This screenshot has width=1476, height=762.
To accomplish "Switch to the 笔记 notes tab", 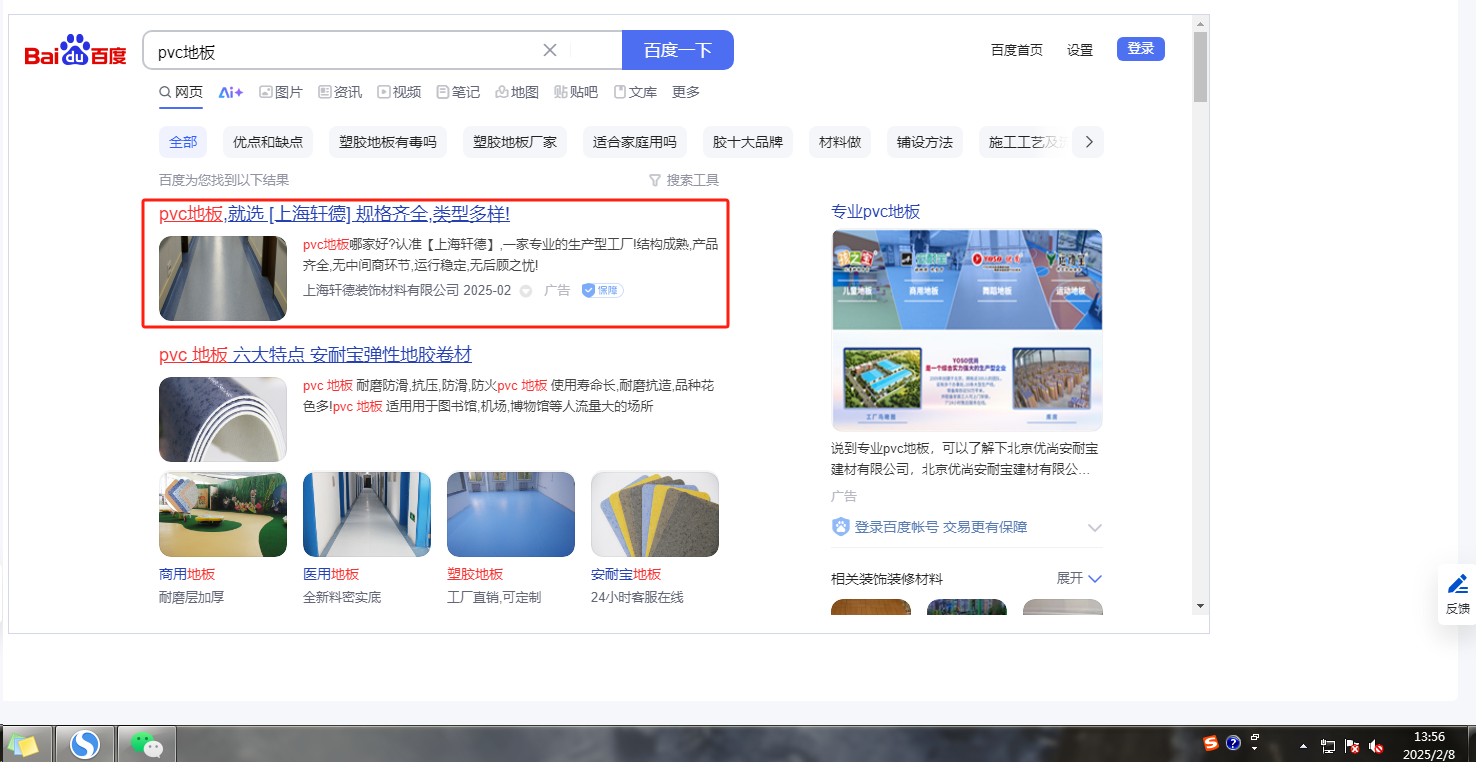I will pos(458,92).
